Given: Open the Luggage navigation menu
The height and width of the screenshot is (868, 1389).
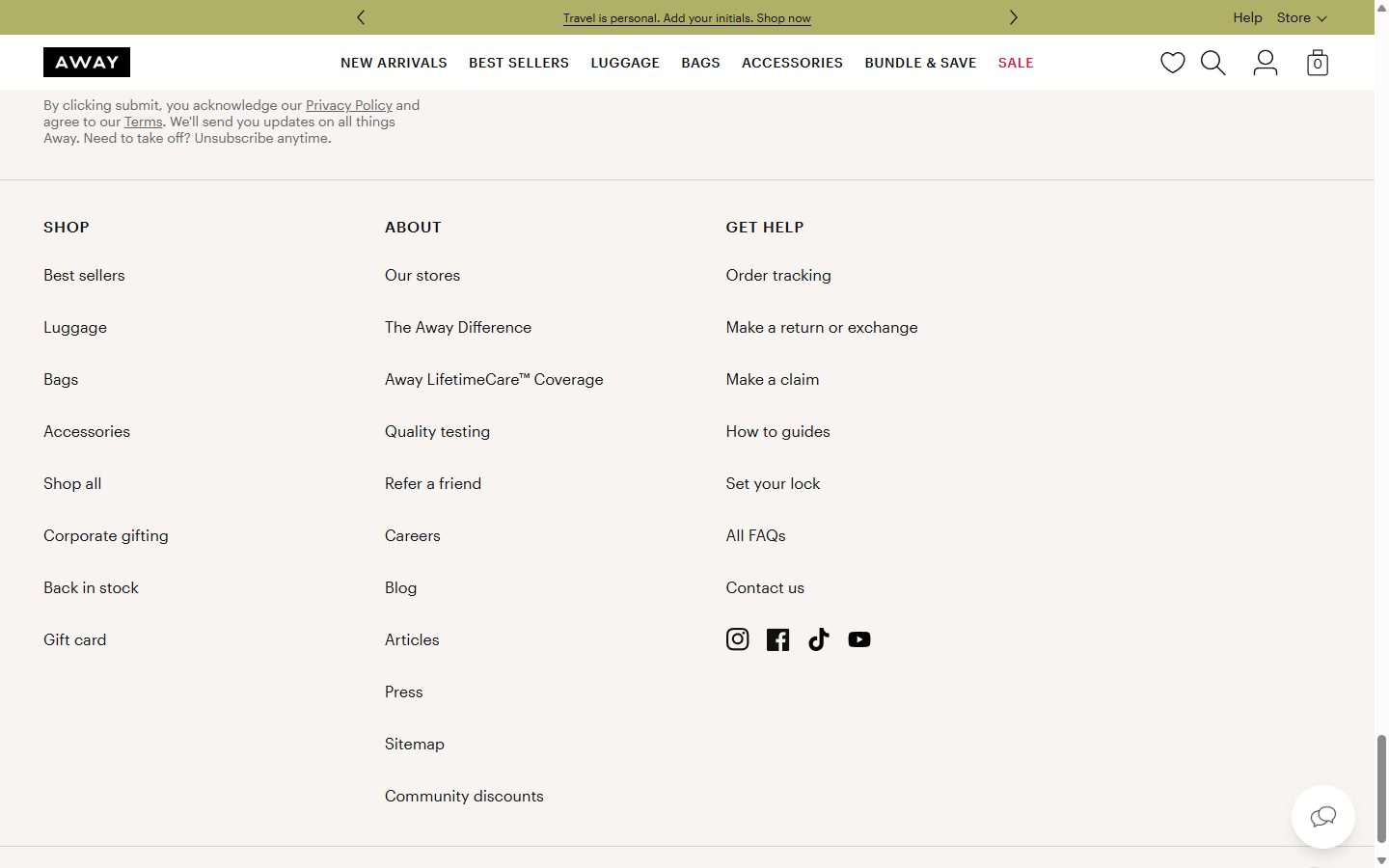Looking at the screenshot, I should tap(625, 63).
